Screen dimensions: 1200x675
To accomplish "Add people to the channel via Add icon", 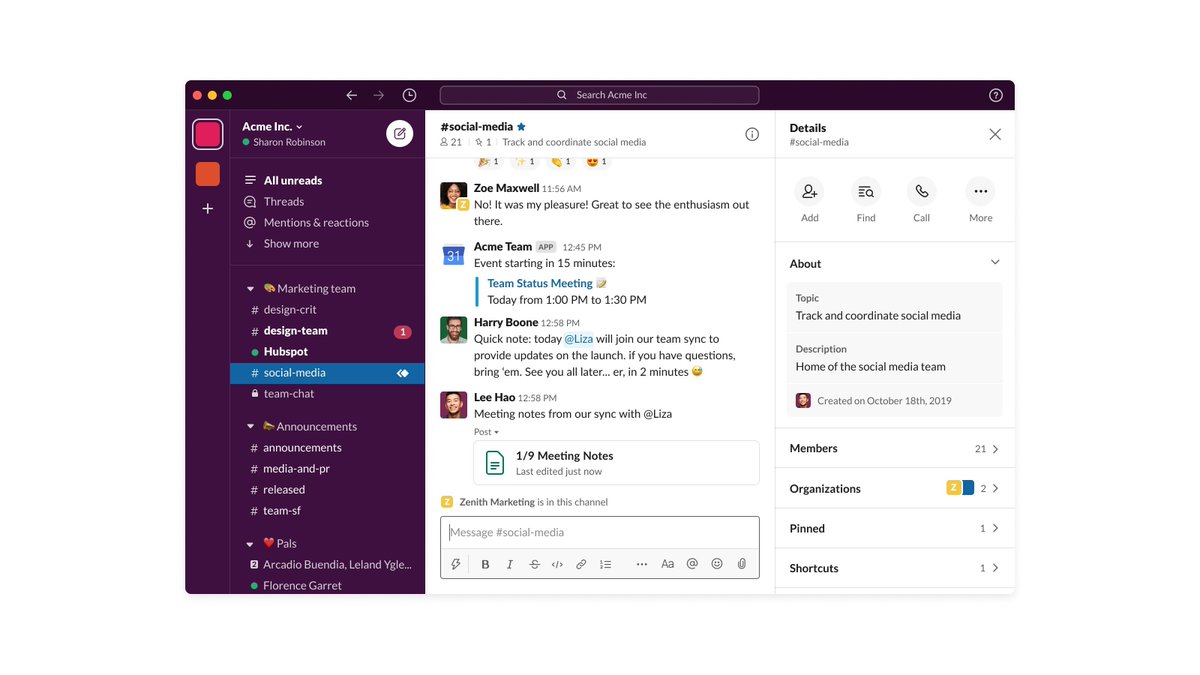I will [x=809, y=193].
